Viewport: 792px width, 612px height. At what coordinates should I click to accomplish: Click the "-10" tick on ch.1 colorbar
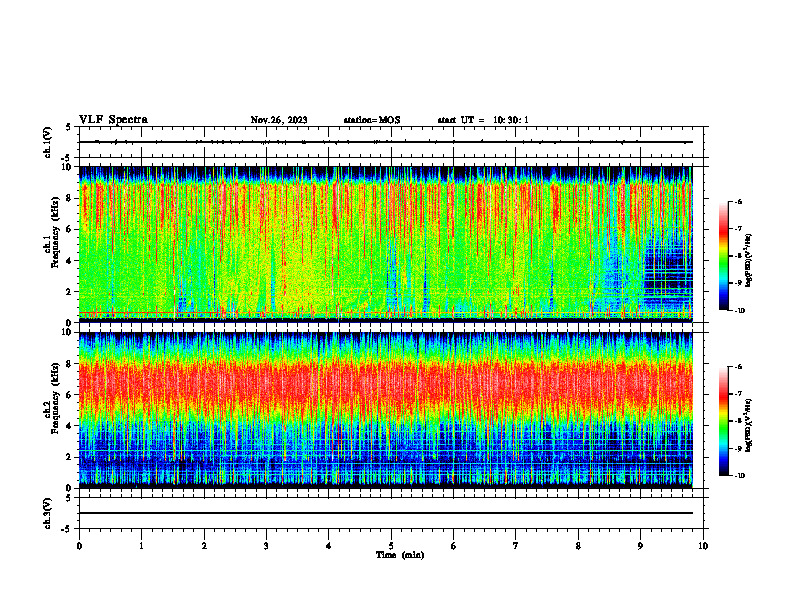[x=740, y=311]
